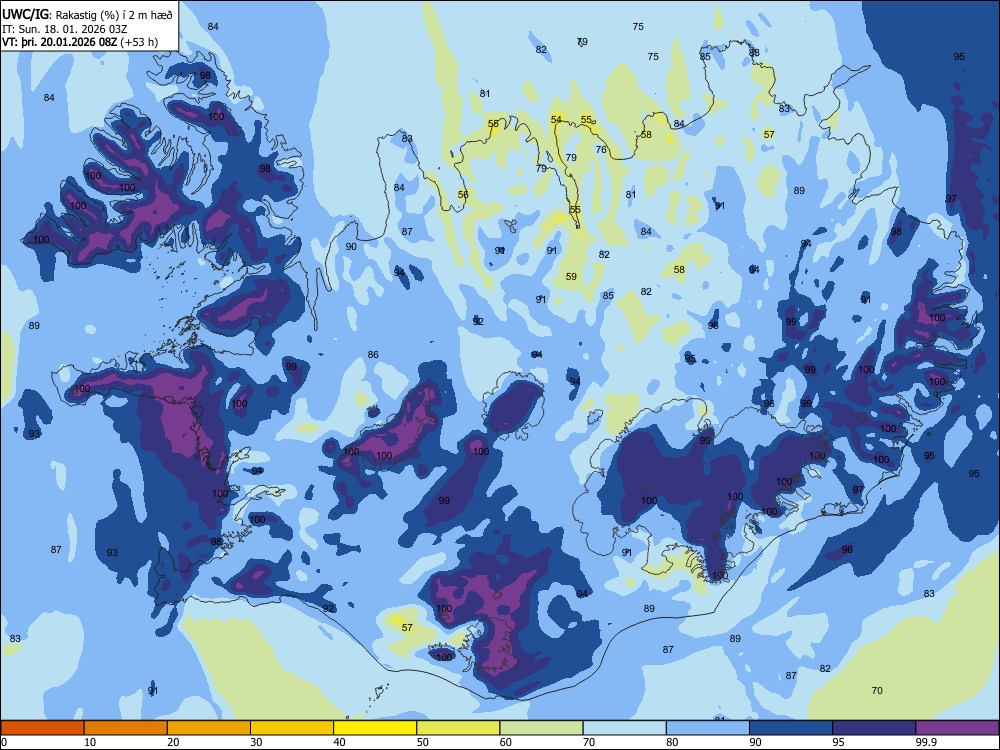
Task: Click the 'VT: þri. 20.01.2026 08Z (+53 h)' line
Action: [80, 42]
